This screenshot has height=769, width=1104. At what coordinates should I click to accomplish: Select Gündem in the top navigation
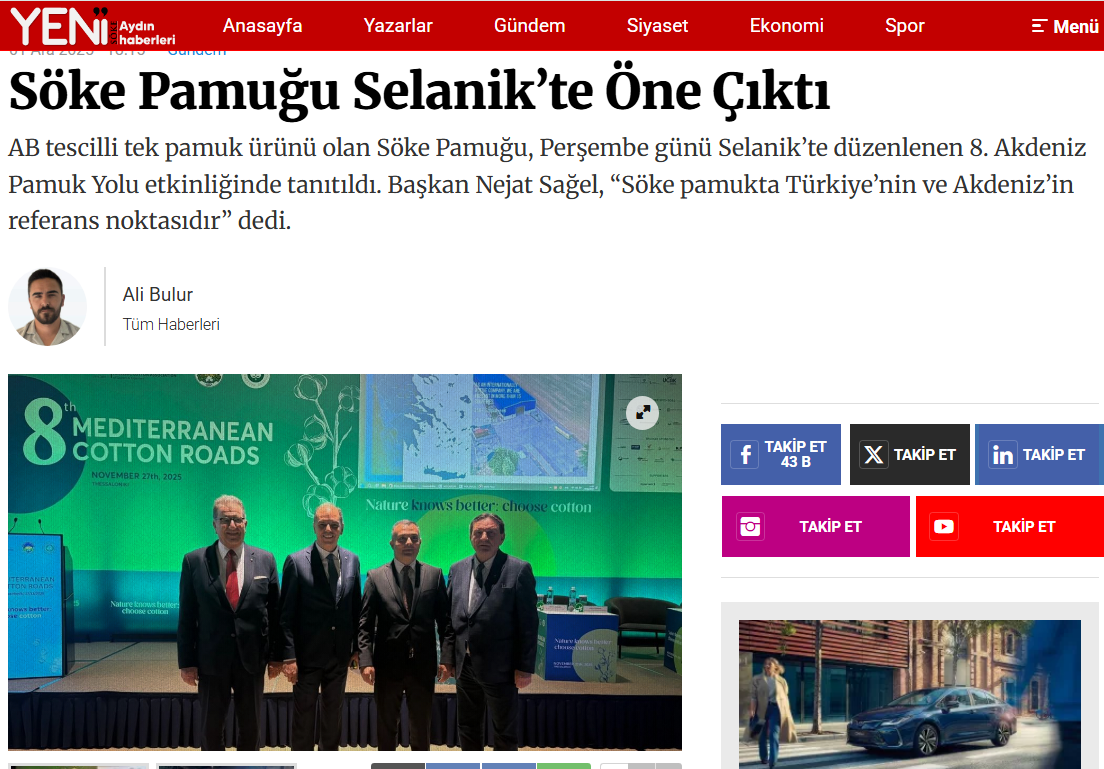click(529, 26)
